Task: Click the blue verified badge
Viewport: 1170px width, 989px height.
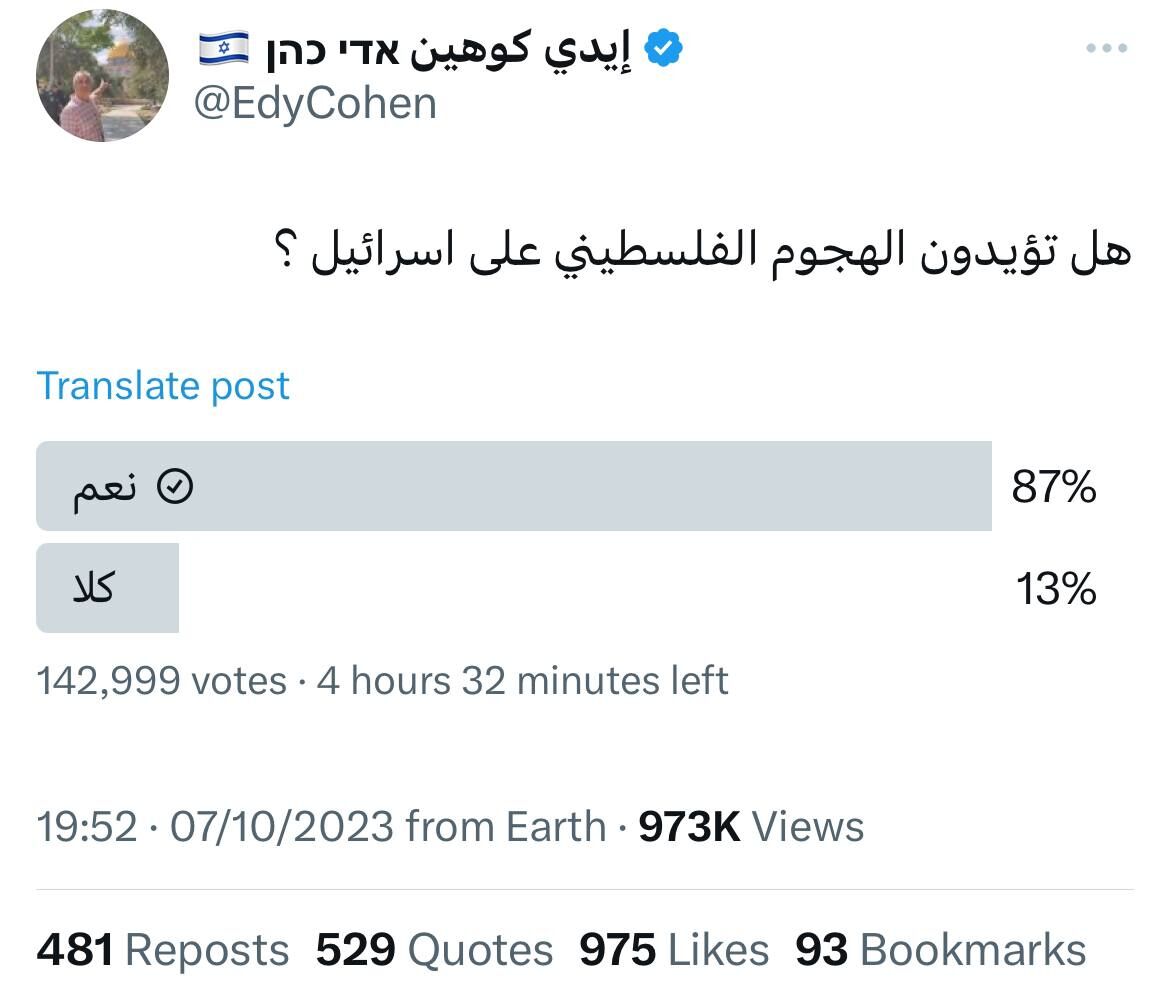Action: coord(663,49)
